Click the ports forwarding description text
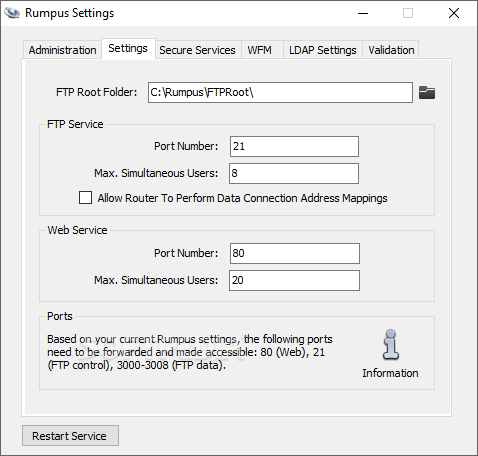The width and height of the screenshot is (478, 456). [190, 352]
